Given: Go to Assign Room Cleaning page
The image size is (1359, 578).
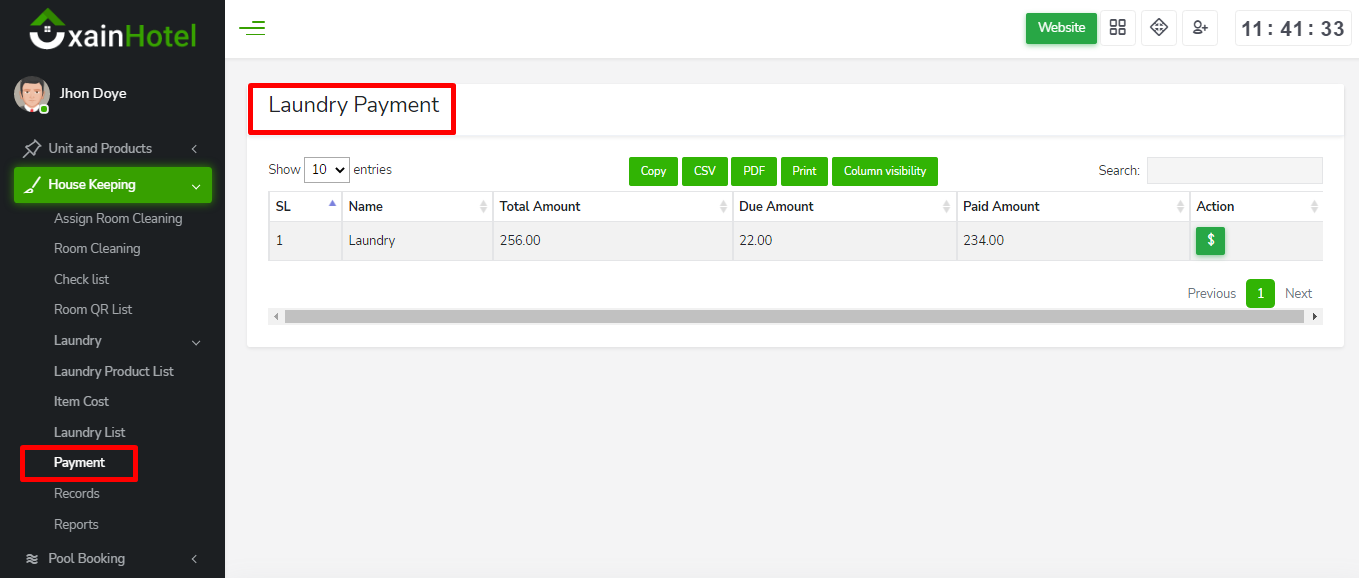Looking at the screenshot, I should pyautogui.click(x=118, y=218).
